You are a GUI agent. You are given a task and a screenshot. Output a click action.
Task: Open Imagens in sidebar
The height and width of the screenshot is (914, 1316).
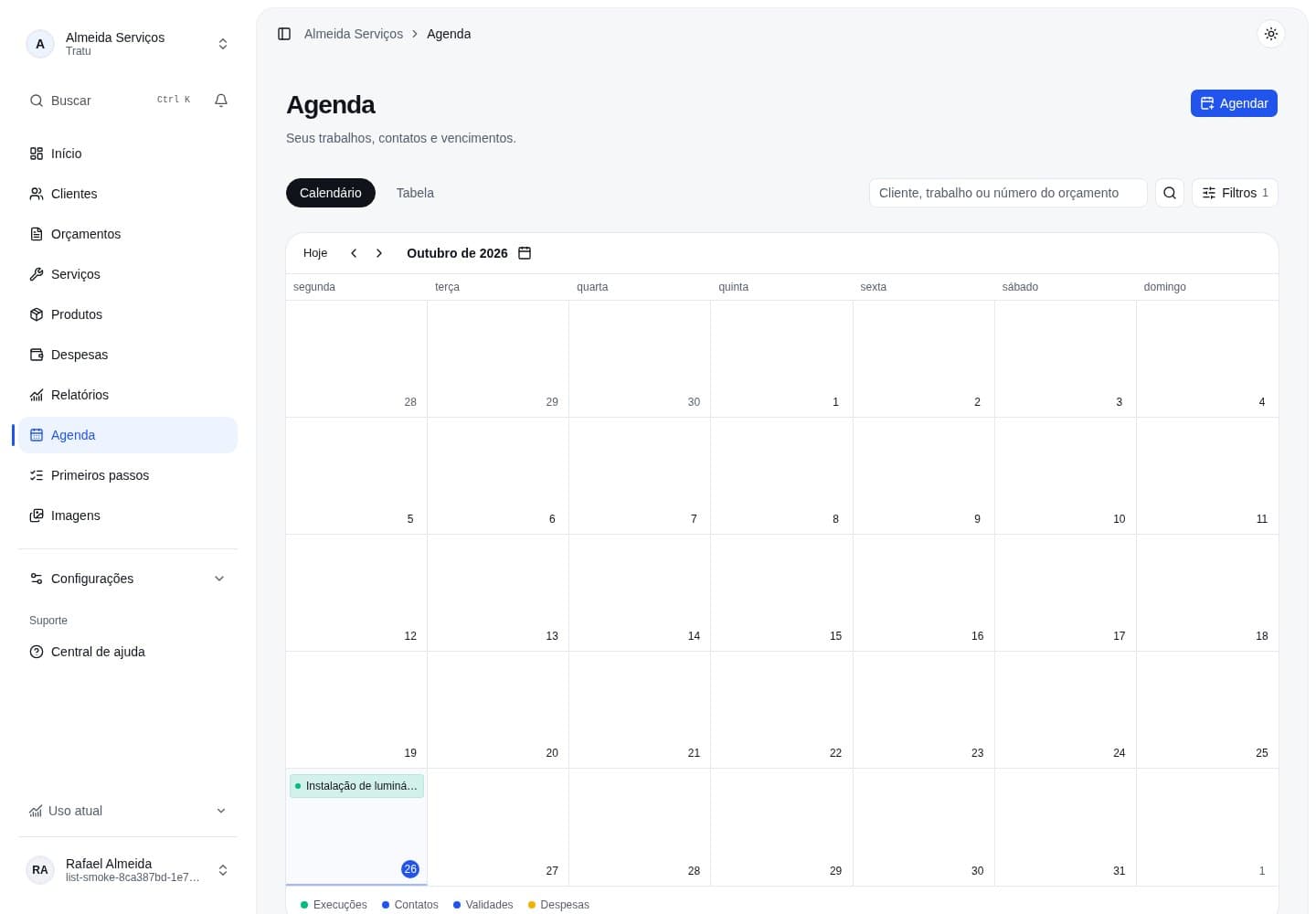(x=128, y=515)
